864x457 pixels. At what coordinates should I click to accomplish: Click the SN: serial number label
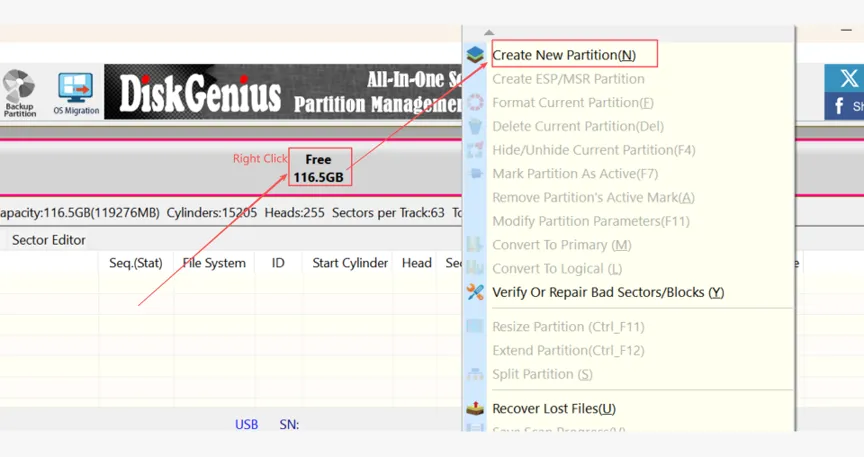tap(289, 424)
